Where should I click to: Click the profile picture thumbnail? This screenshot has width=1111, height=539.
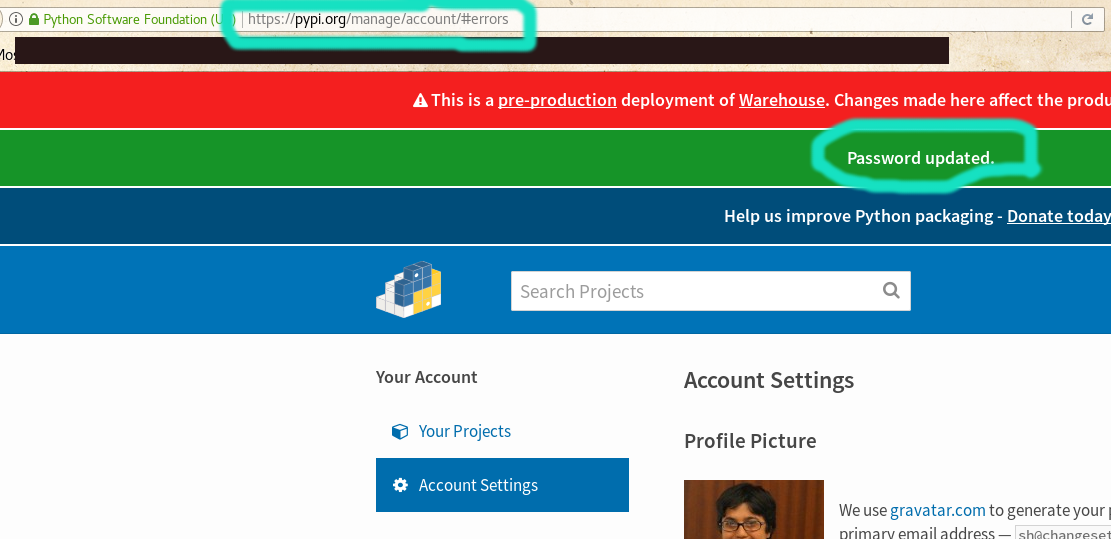(754, 510)
